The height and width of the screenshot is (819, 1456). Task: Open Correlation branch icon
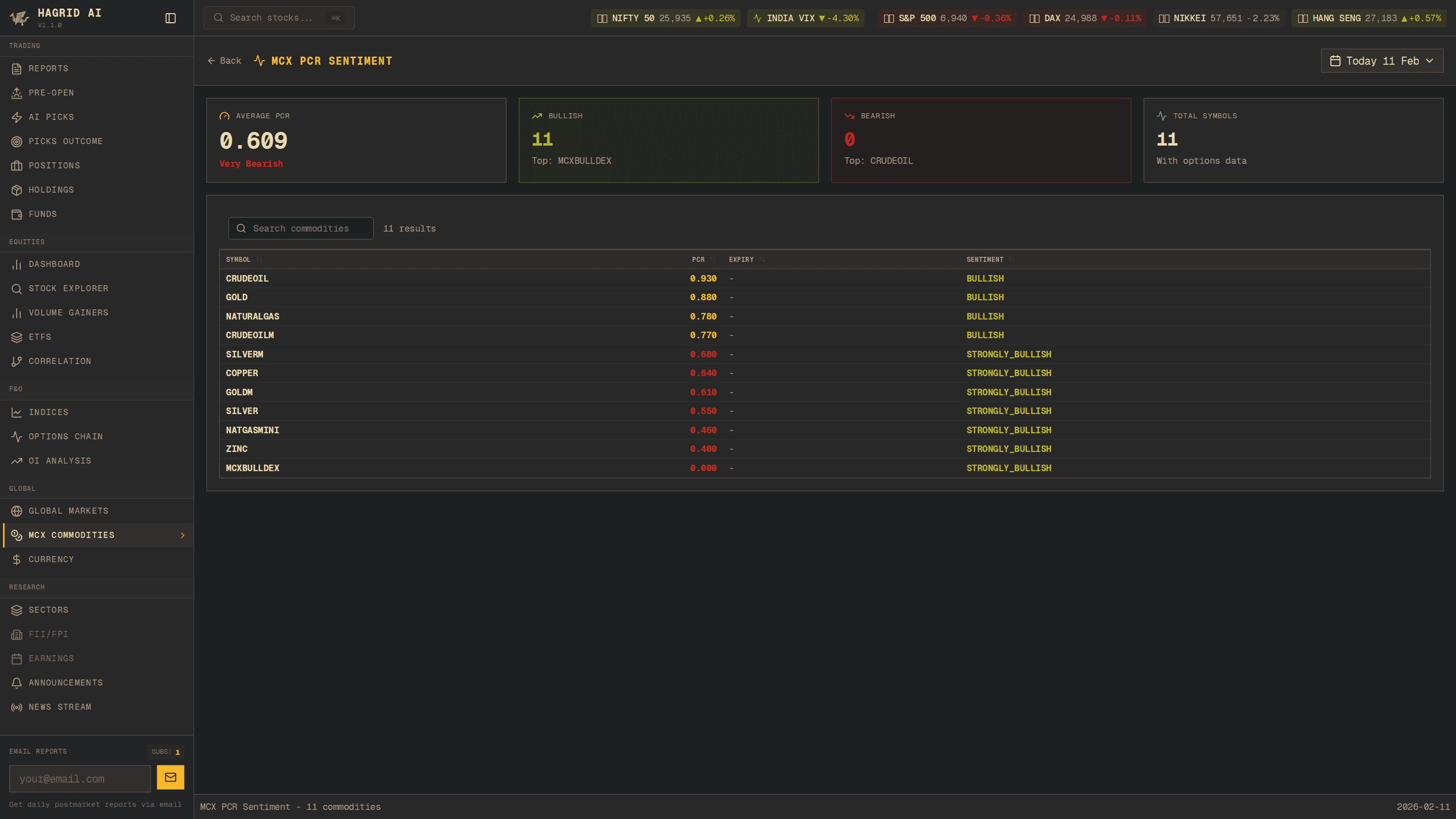tap(16, 361)
